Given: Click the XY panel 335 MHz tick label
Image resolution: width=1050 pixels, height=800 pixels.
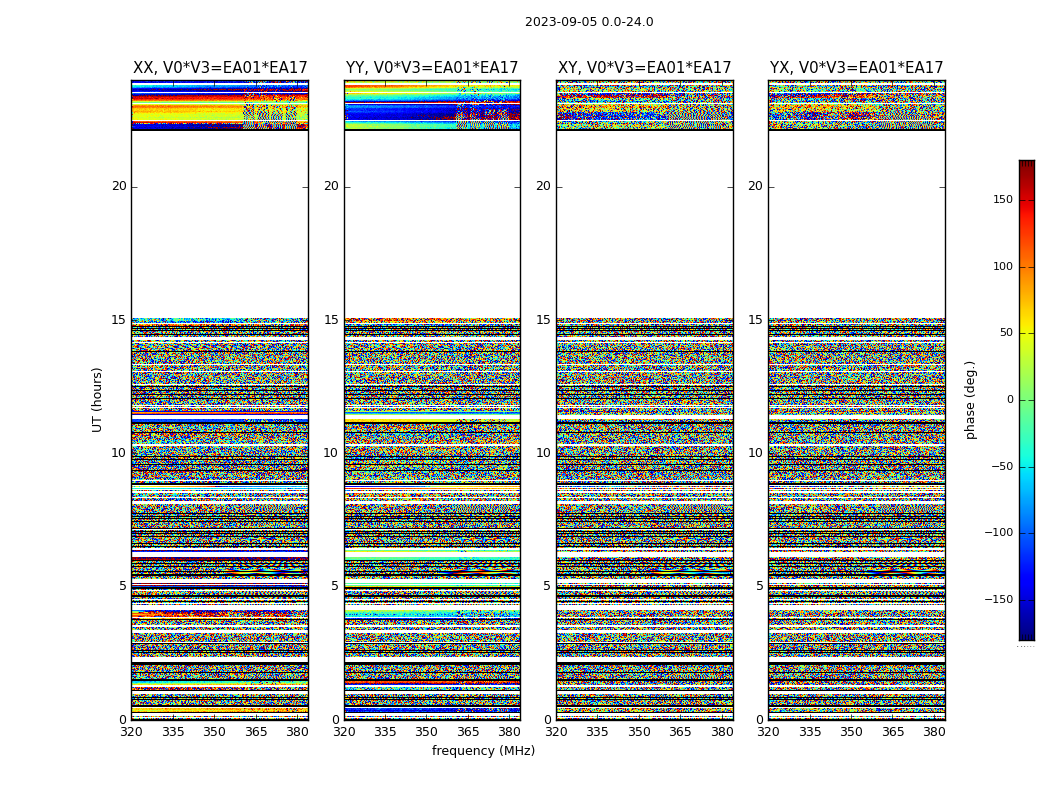Looking at the screenshot, I should pyautogui.click(x=597, y=732).
